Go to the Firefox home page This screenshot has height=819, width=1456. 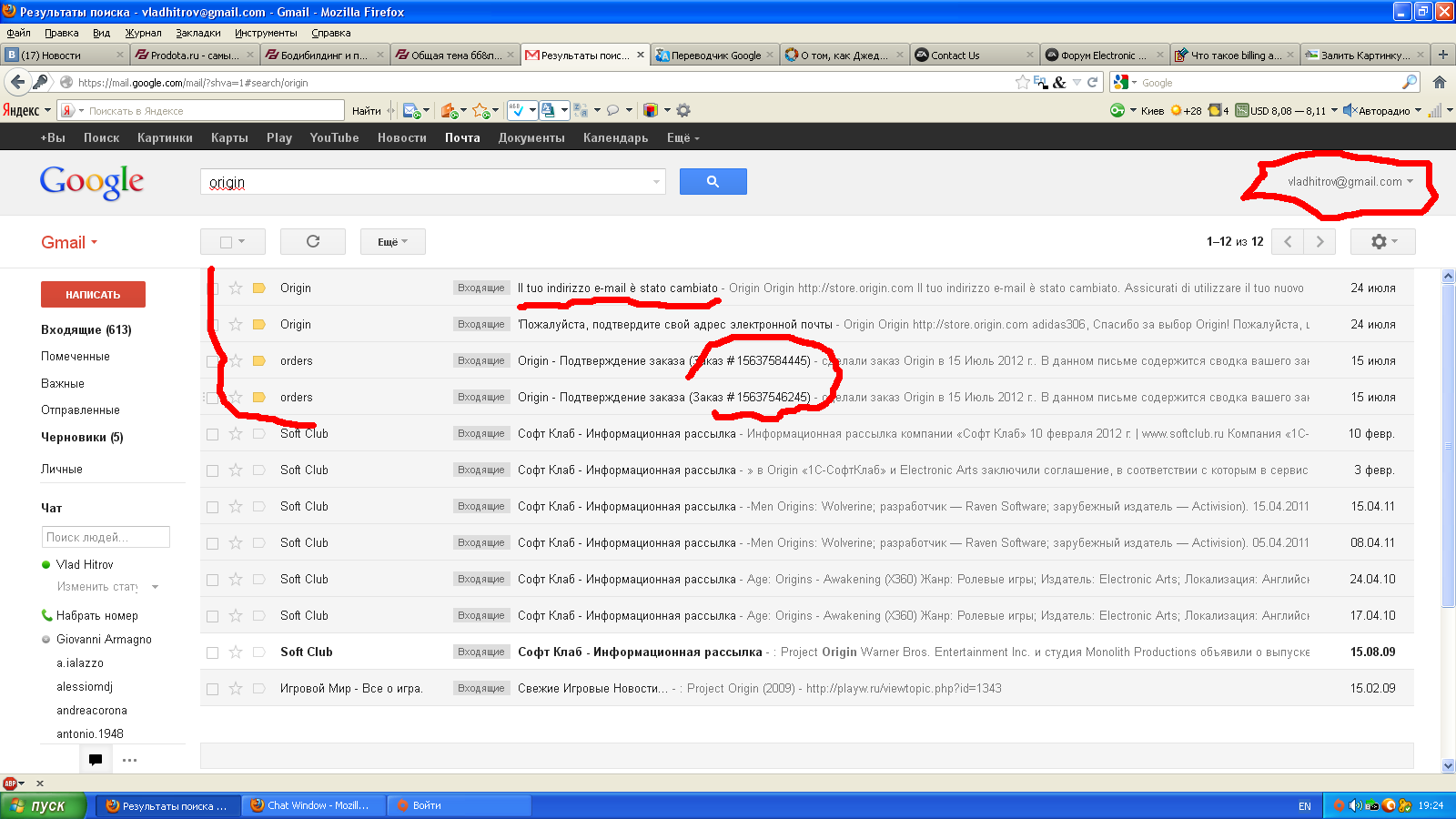tap(1440, 82)
